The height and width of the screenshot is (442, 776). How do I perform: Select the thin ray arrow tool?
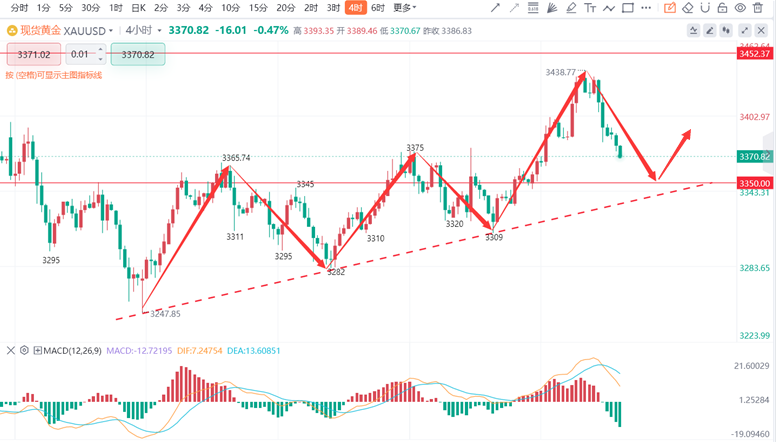(514, 8)
